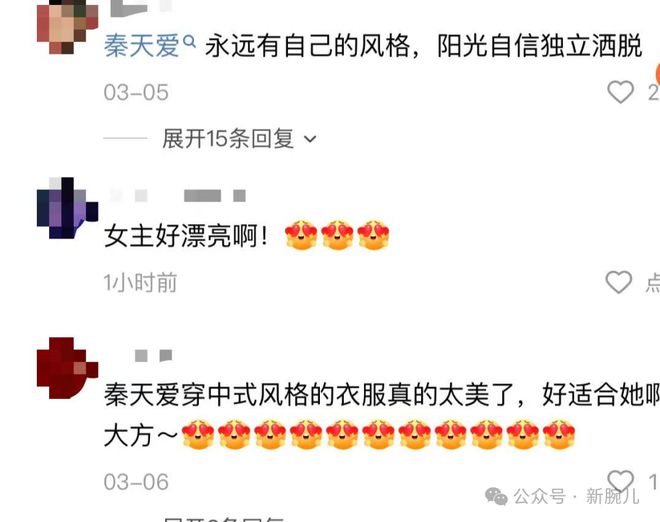Tap the comment 秦天爱穿中式风格的衣服
Image resolution: width=660 pixels, height=522 pixels.
coord(381,415)
